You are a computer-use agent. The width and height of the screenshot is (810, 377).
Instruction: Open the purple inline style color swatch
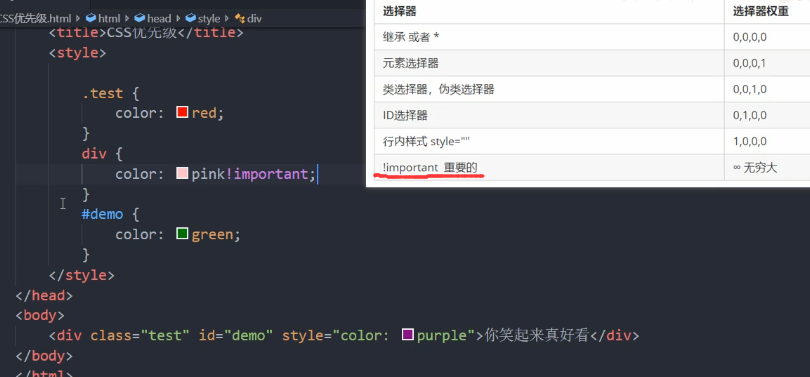408,335
